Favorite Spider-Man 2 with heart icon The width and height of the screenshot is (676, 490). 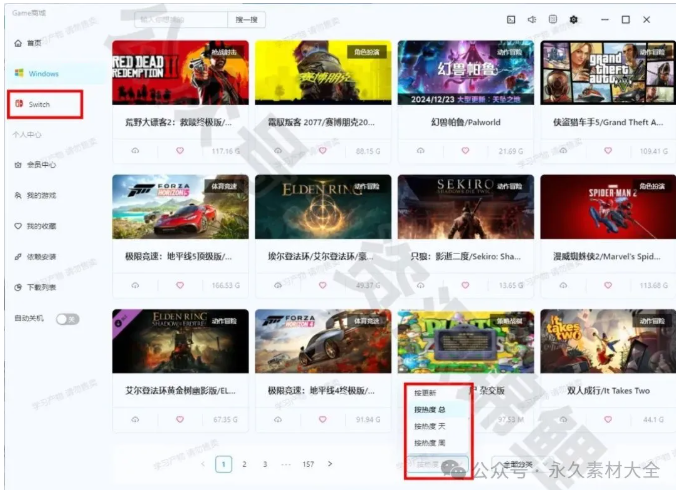(608, 285)
